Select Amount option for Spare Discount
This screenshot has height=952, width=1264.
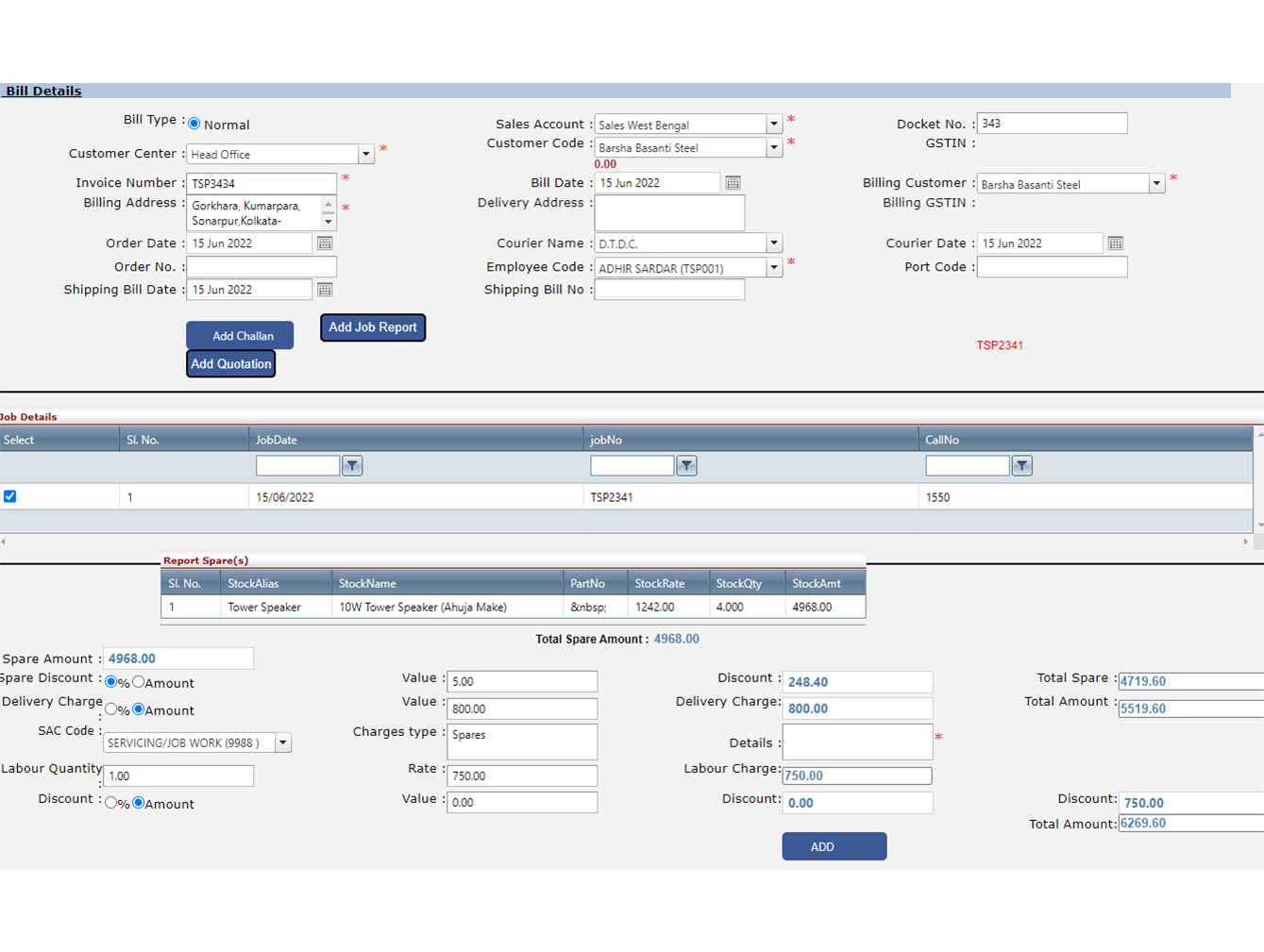coord(139,681)
